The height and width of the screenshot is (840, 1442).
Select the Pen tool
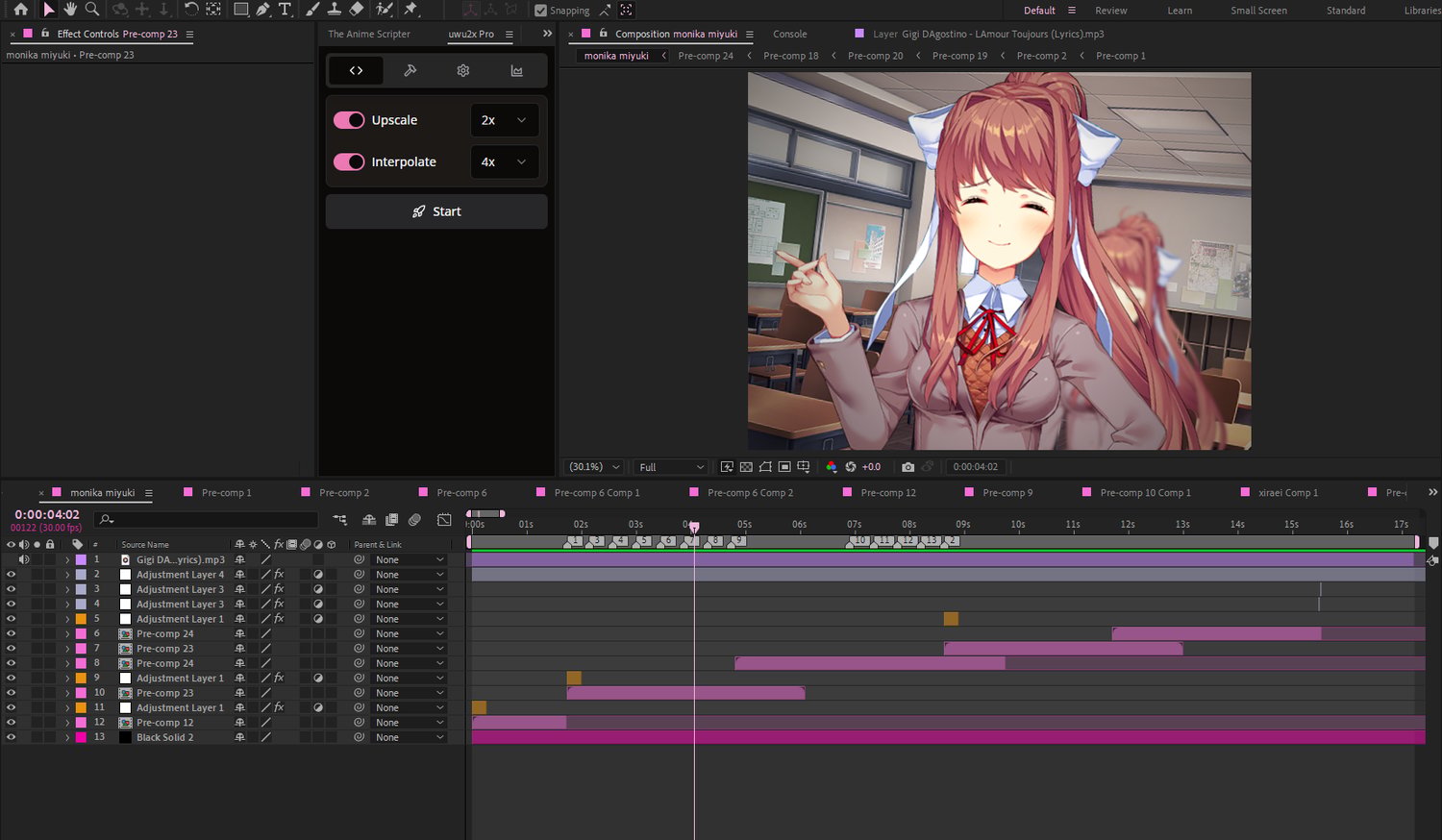(x=262, y=10)
